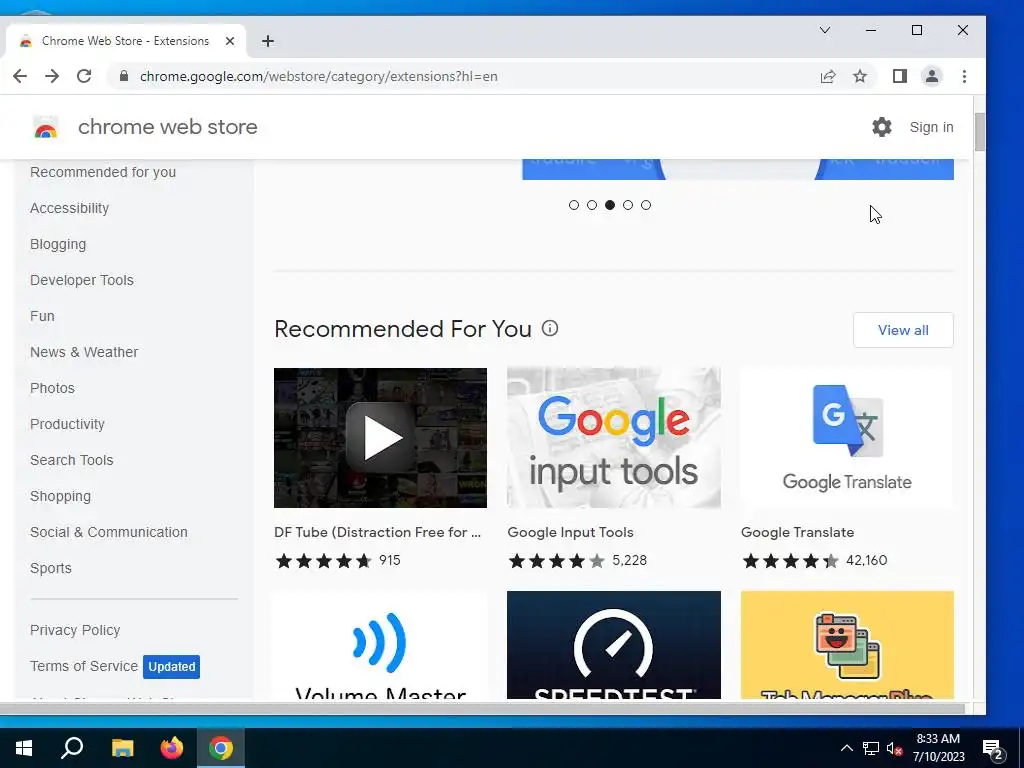This screenshot has width=1024, height=768.
Task: Select the fourth carousel dot
Action: (628, 205)
